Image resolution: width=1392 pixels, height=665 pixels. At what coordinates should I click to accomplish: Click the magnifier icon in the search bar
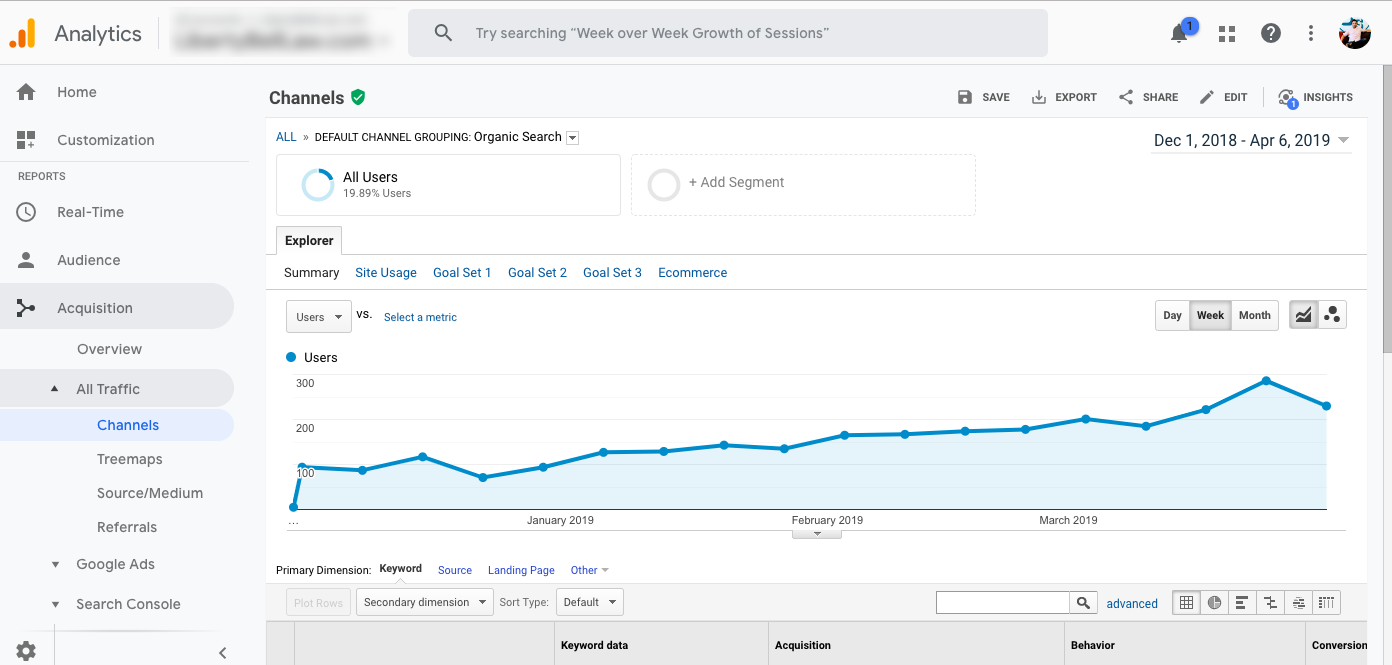(444, 33)
